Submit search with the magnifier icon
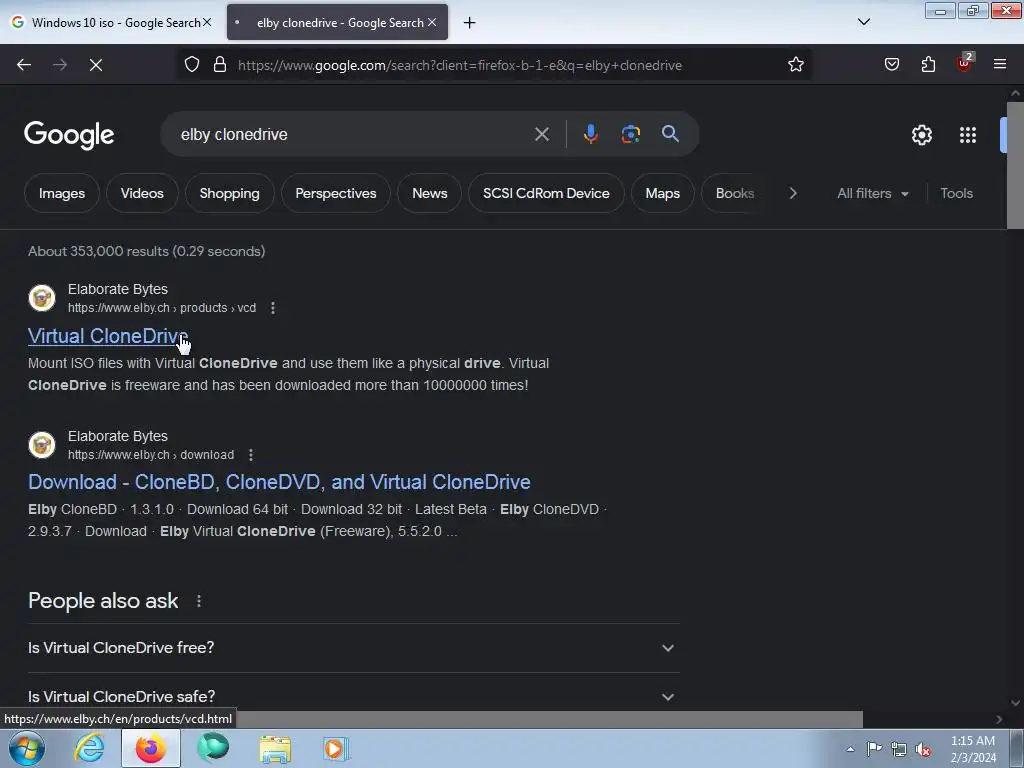 click(670, 134)
